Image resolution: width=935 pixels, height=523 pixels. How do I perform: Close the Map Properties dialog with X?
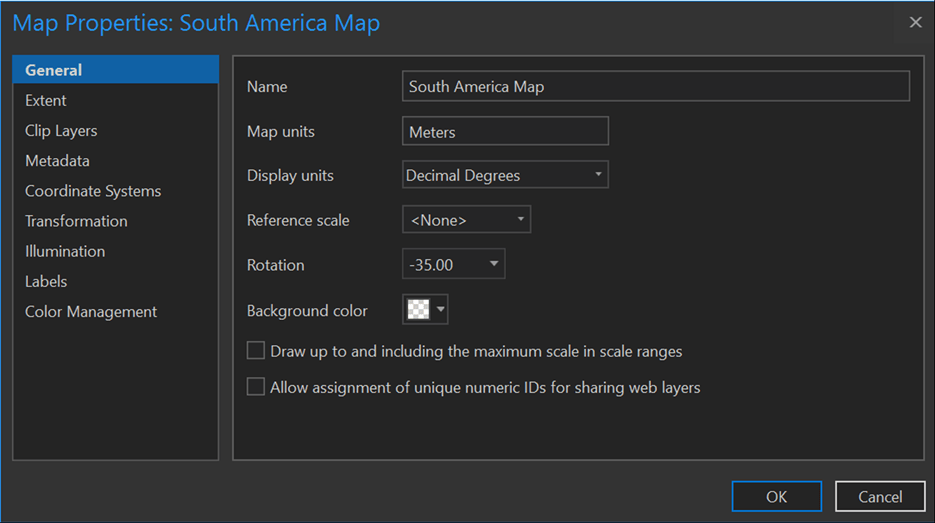click(x=915, y=22)
